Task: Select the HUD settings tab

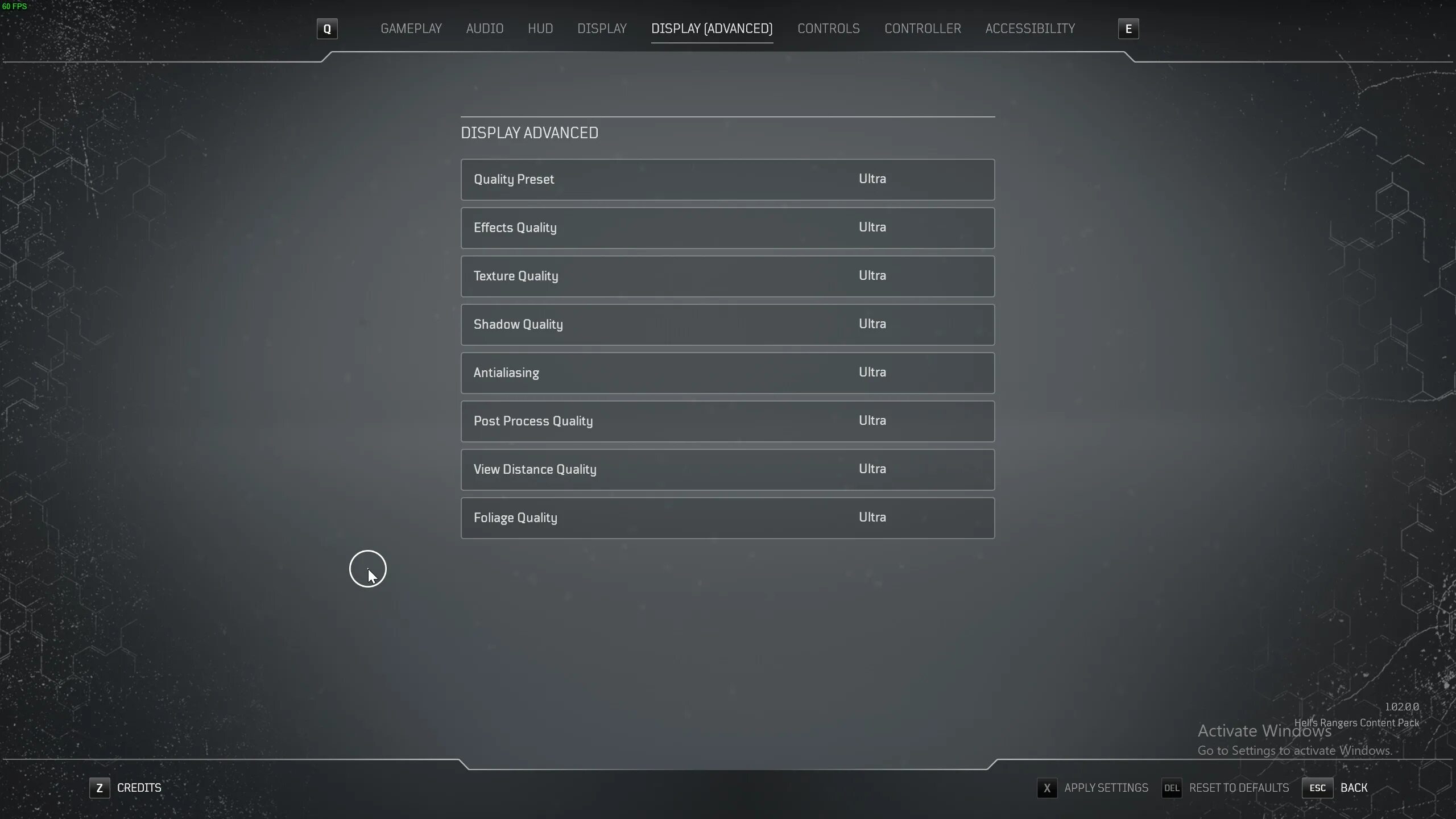Action: coord(540,28)
